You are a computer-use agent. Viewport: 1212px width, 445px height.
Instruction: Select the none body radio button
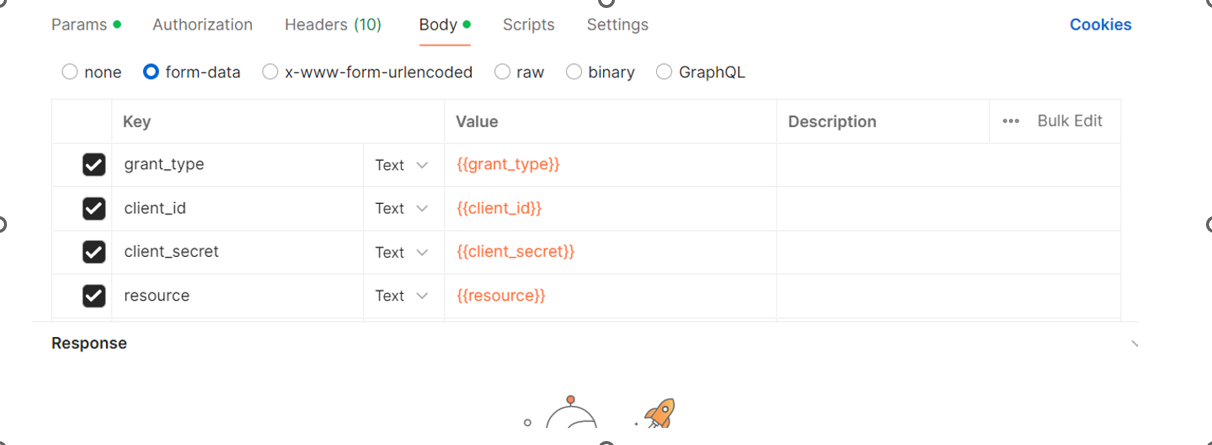(69, 72)
